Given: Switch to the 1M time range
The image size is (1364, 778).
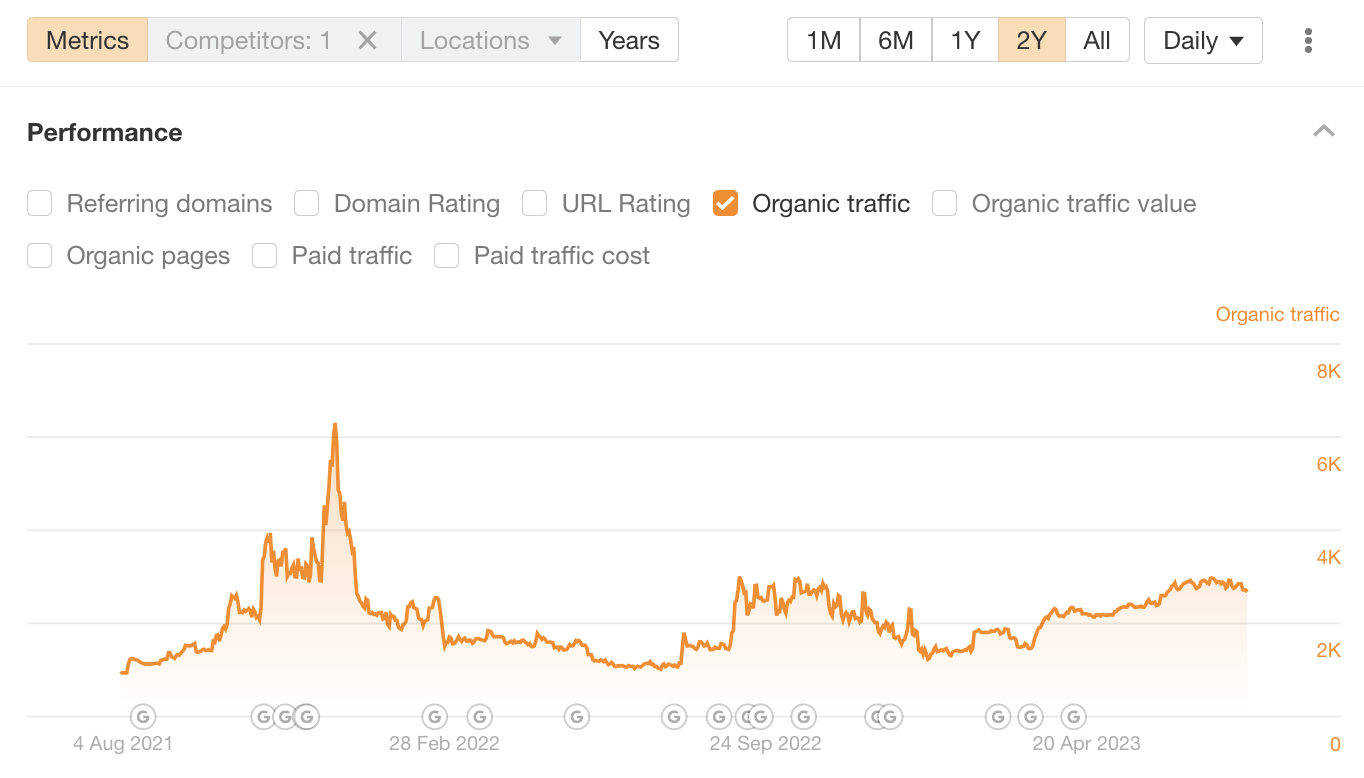Looking at the screenshot, I should [823, 40].
